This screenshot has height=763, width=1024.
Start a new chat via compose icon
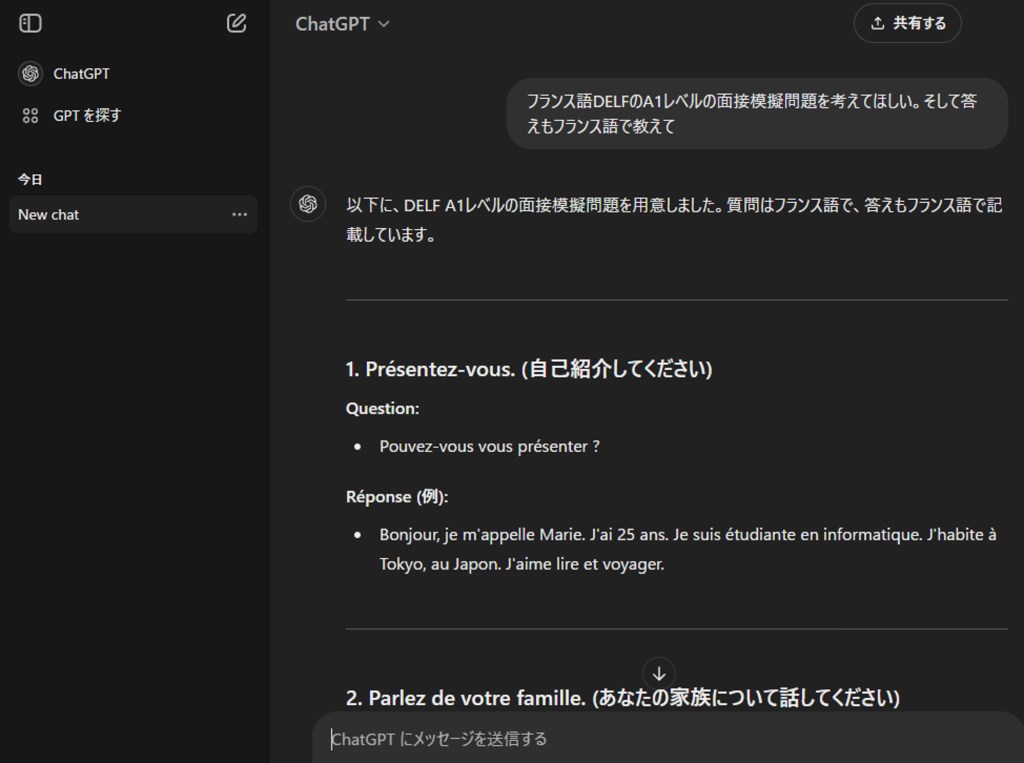236,23
